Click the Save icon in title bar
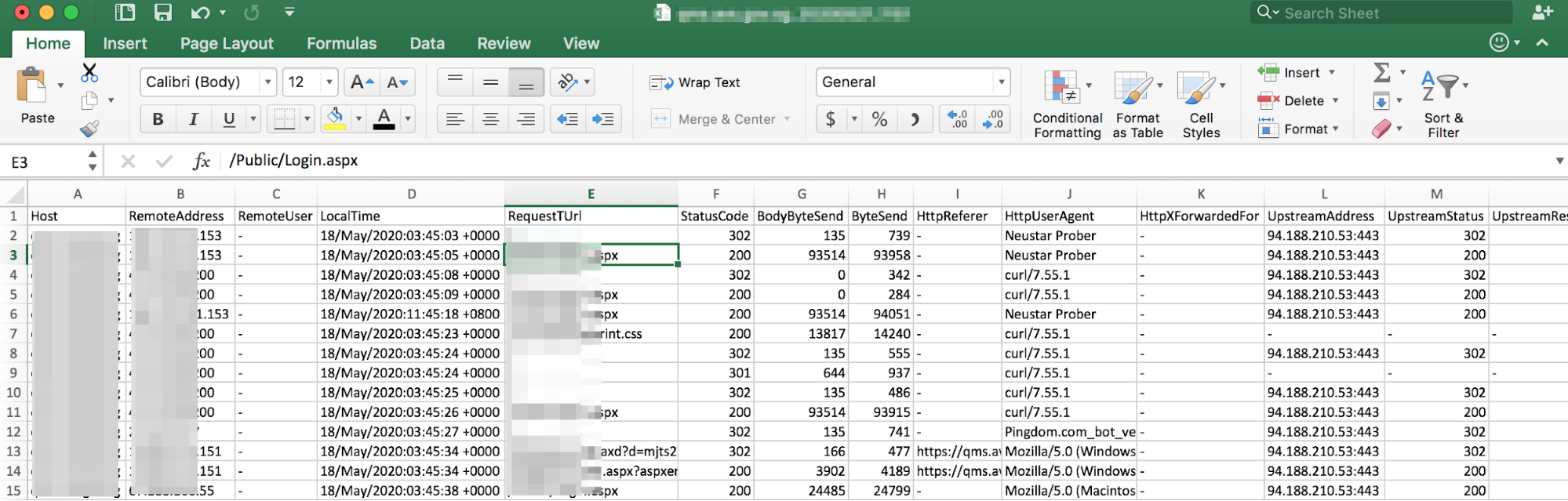1568x501 pixels. (162, 13)
